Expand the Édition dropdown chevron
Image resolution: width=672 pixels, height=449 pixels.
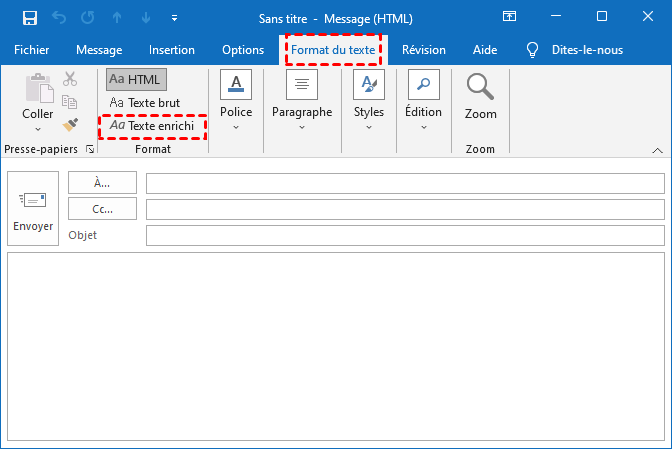(x=424, y=127)
